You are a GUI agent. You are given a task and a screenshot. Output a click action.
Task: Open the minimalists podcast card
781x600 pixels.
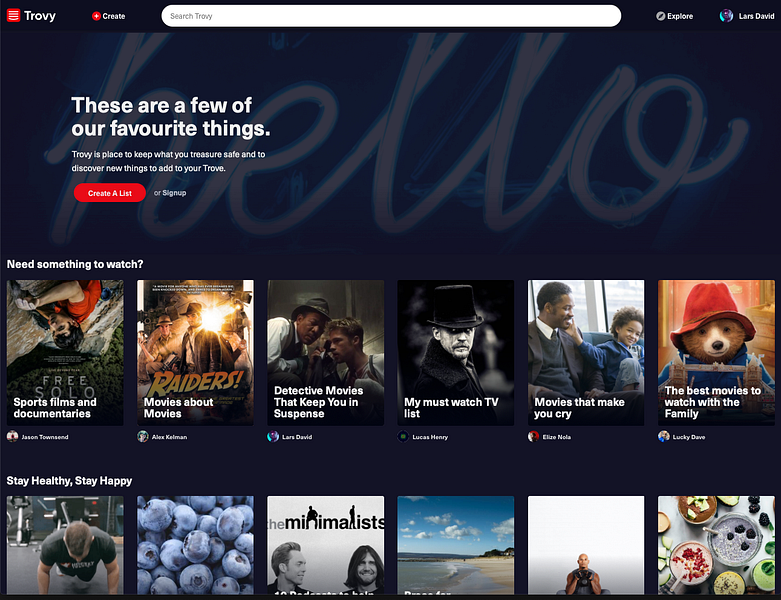pos(326,545)
